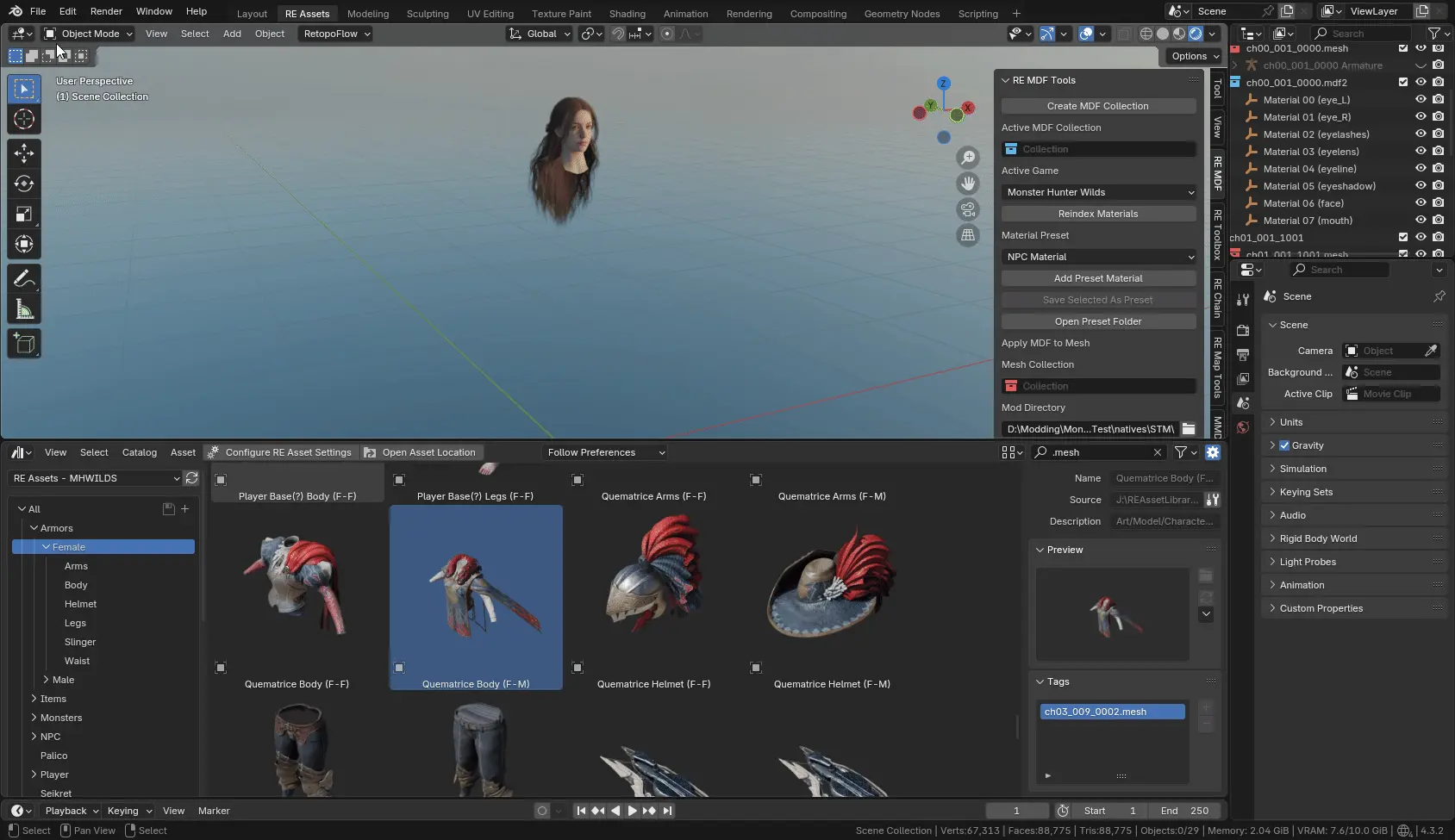Screen dimensions: 1455x840
Task: Open the Monster Hunter Wilds game dropdown
Action: click(1099, 192)
